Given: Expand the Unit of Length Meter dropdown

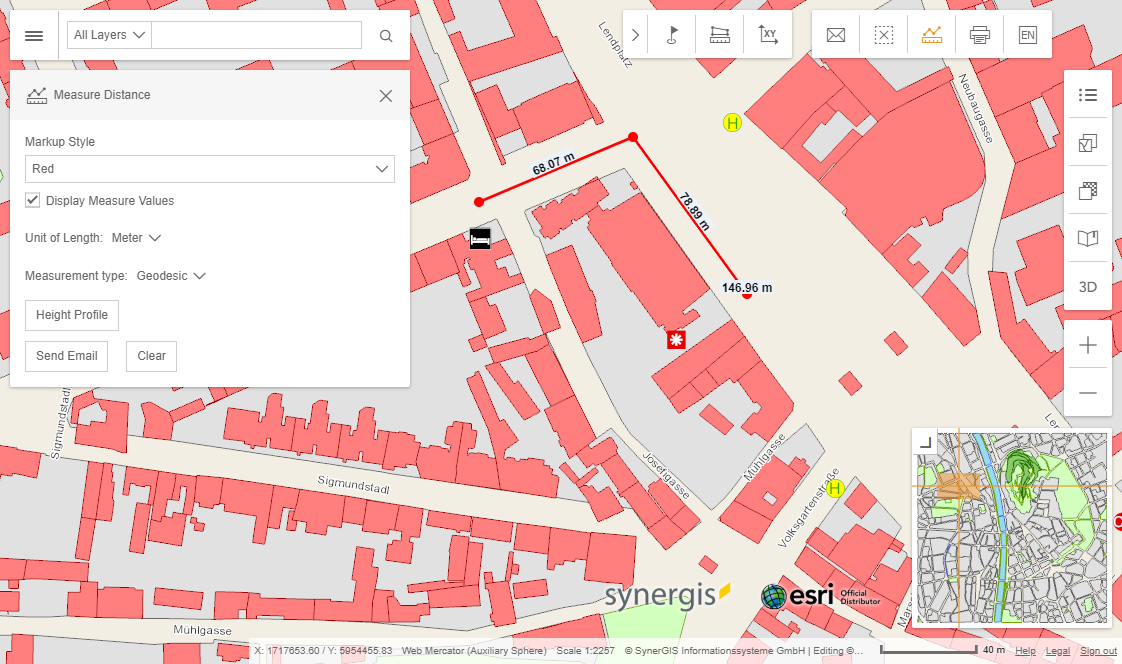Looking at the screenshot, I should (137, 238).
